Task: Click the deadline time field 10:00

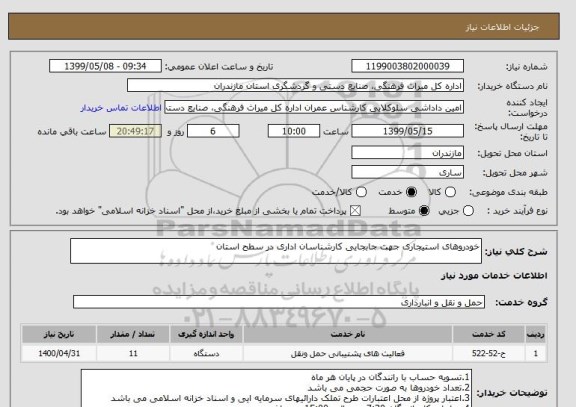Action: [294, 131]
